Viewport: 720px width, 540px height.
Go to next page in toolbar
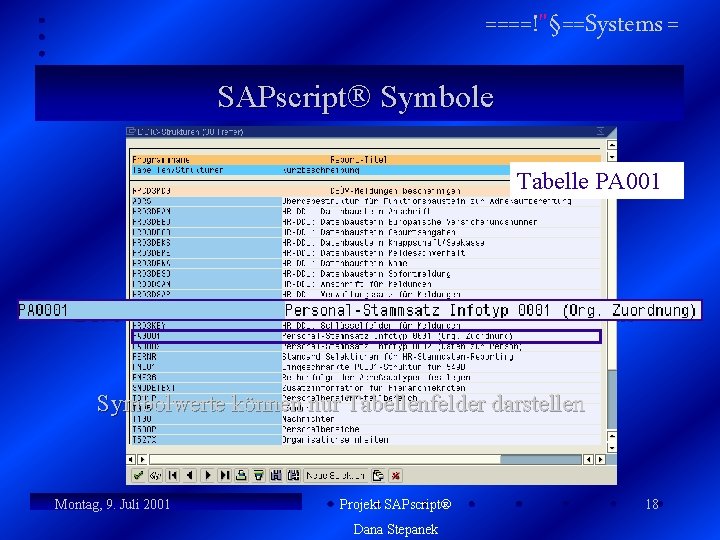click(207, 475)
